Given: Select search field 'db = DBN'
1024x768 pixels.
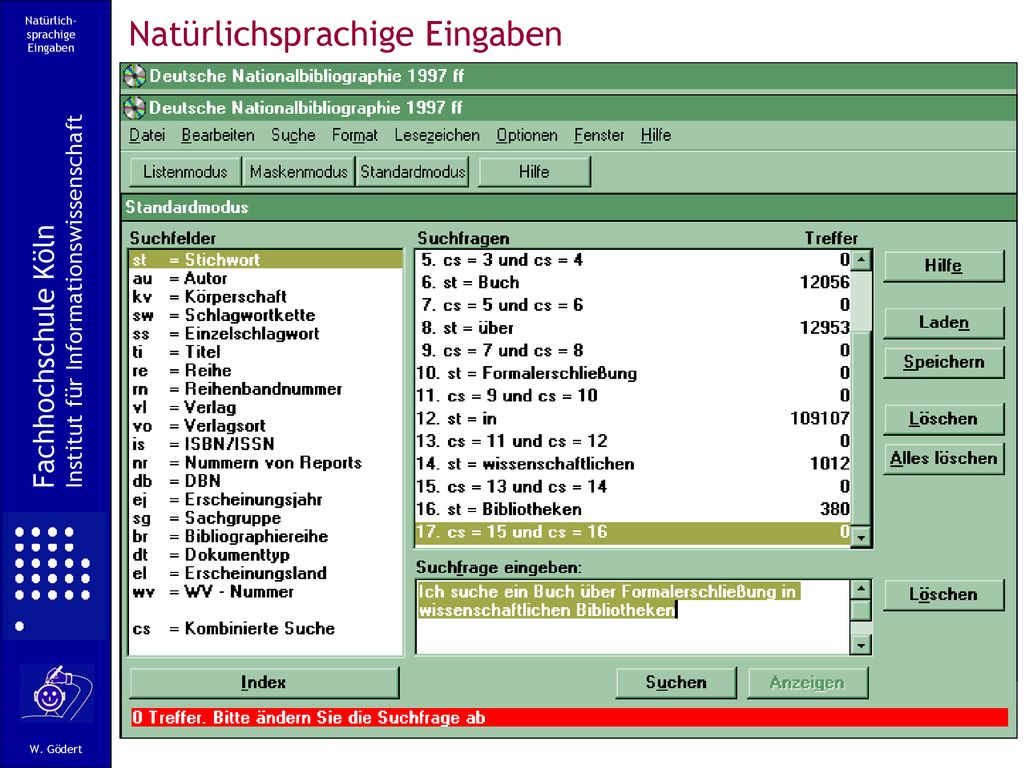Looking at the screenshot, I should (x=266, y=481).
